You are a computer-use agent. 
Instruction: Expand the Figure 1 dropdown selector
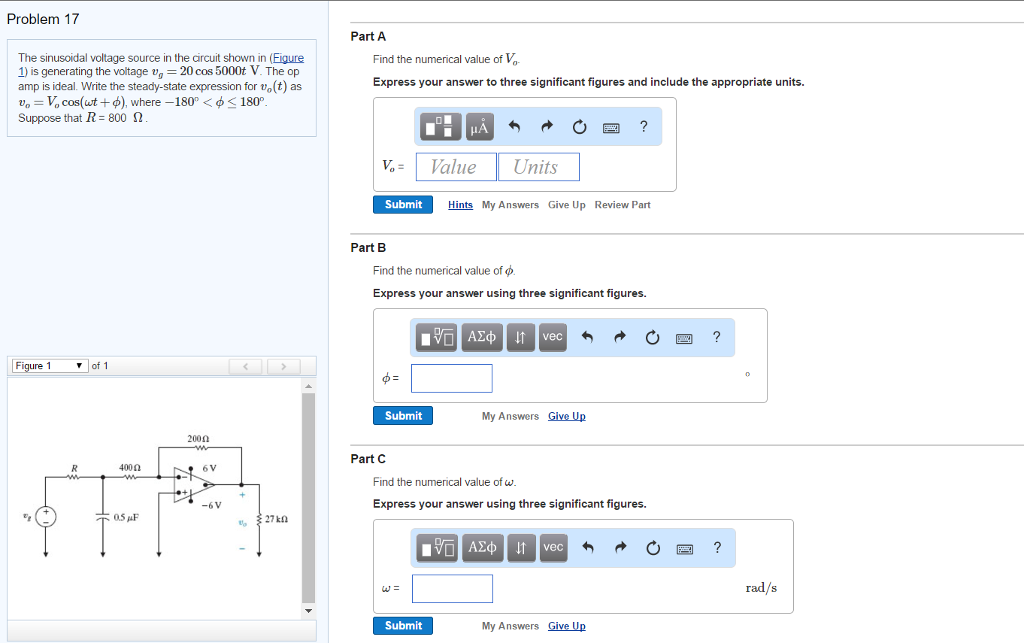click(x=50, y=366)
